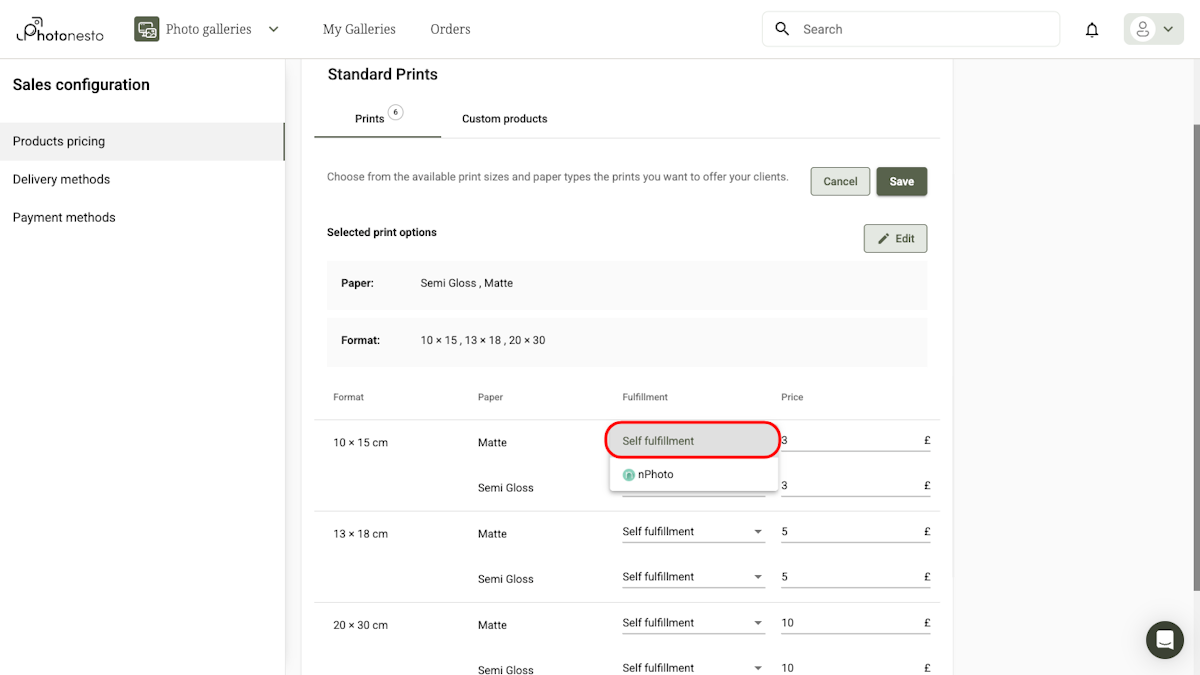Cancel the current edits

tap(839, 181)
